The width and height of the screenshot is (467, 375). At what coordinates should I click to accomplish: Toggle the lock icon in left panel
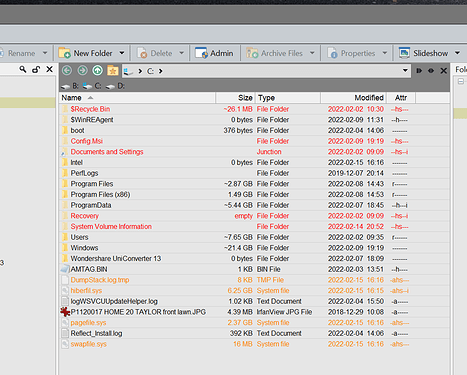(36, 69)
